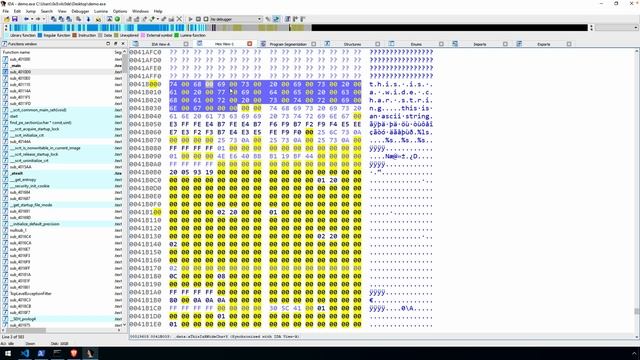Jump forward with the forward arrow icon
The height and width of the screenshot is (360, 640).
pyautogui.click(x=38, y=19)
